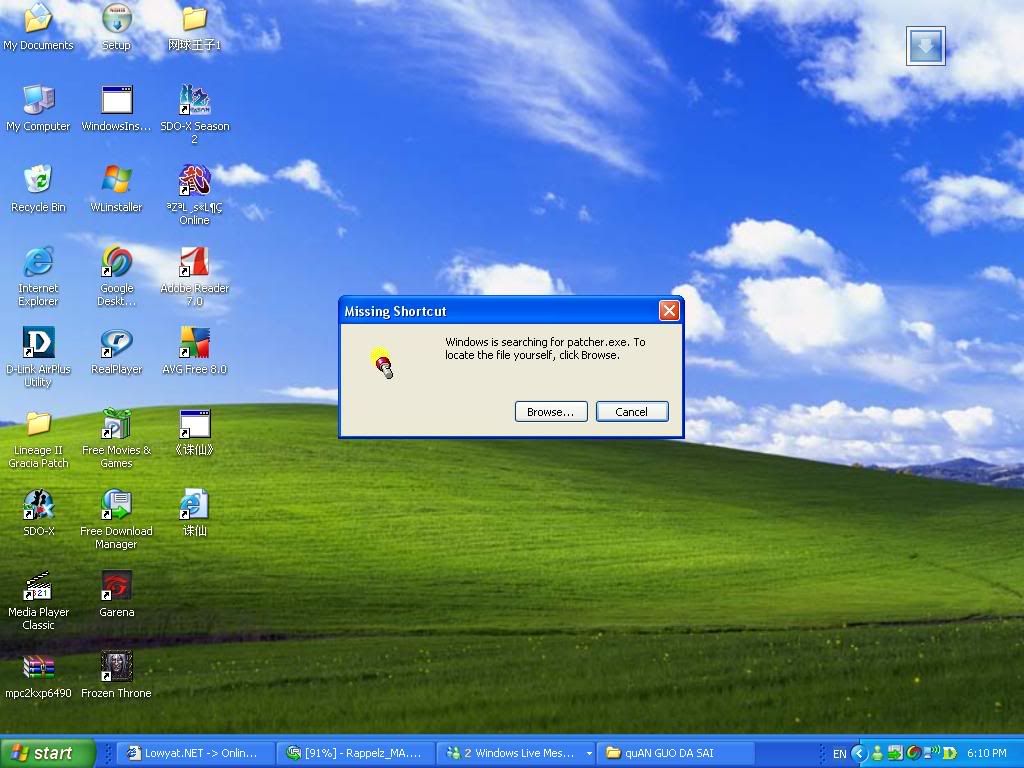1024x768 pixels.
Task: Click the 6:10 PM clock in the taskbar
Action: [985, 752]
